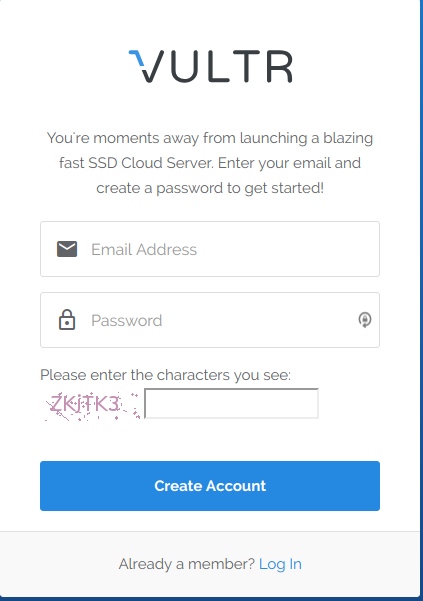Viewport: 423px width, 601px height.
Task: Click the Vultr logo wordmark
Action: click(x=210, y=66)
